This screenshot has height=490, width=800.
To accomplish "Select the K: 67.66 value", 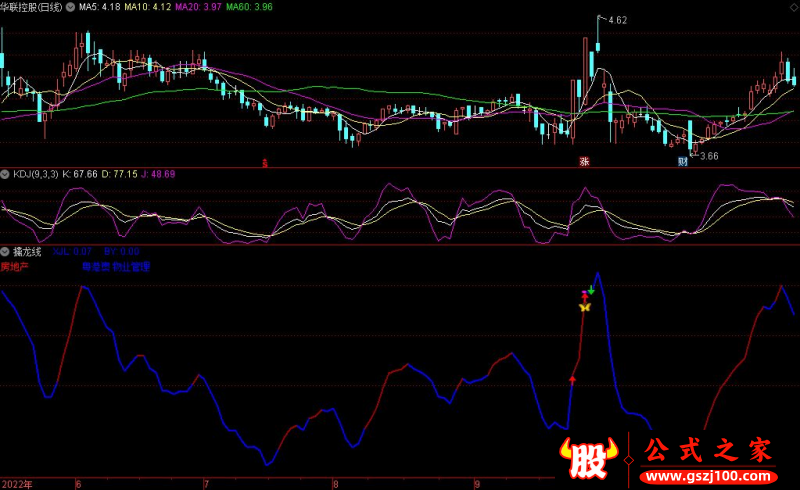I will tap(80, 174).
